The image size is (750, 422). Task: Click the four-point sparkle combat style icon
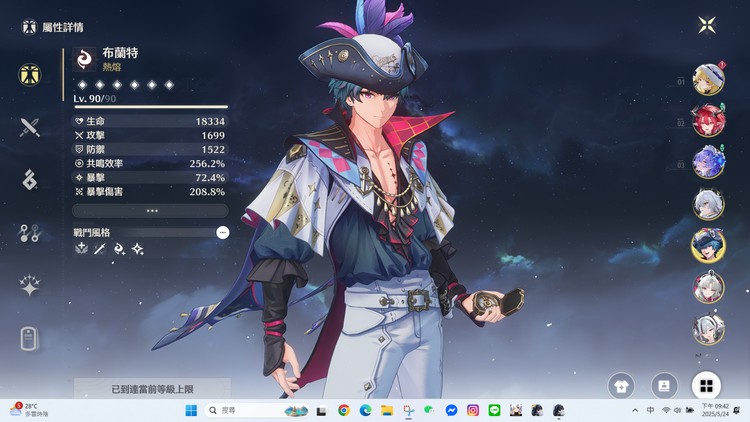tap(137, 248)
